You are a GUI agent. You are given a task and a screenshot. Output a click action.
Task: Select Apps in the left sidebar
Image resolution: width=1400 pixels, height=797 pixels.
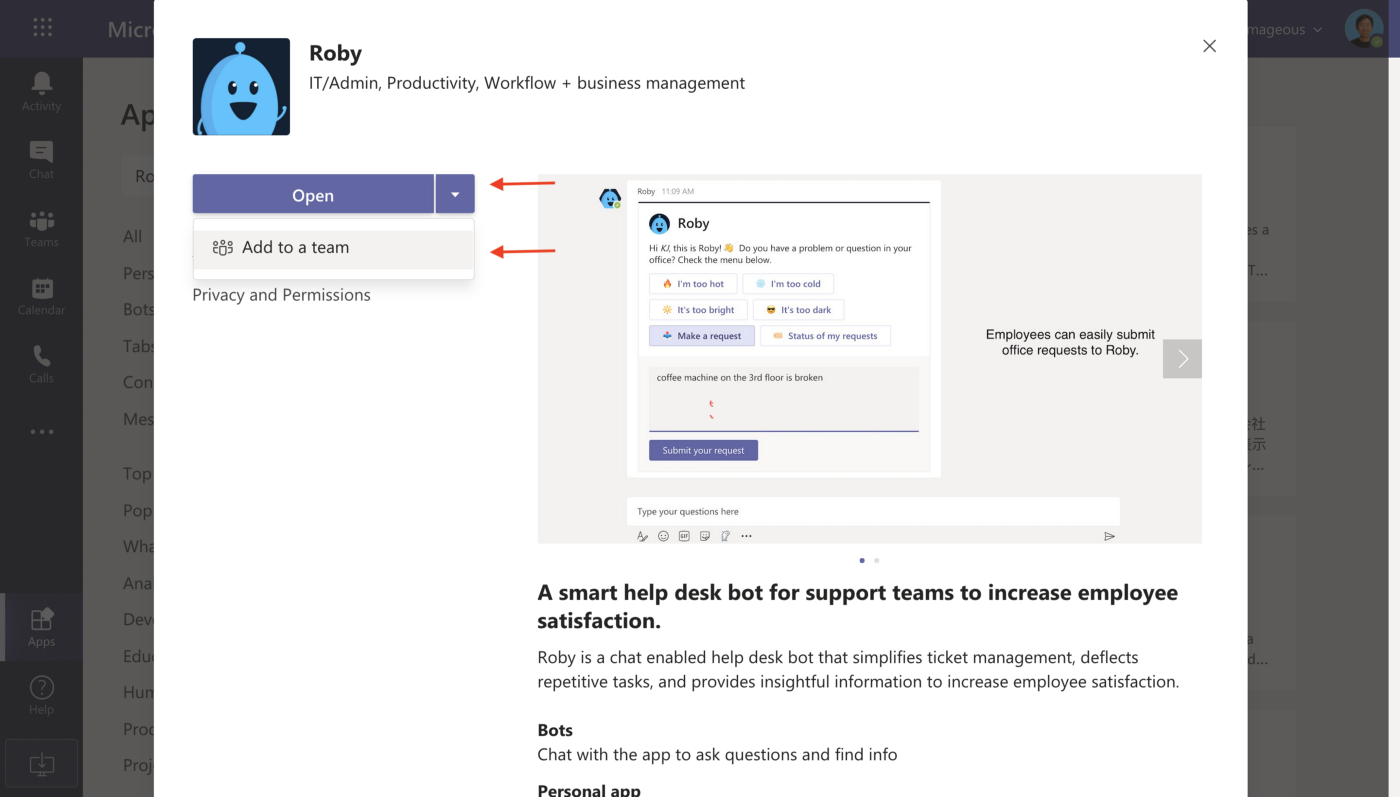(x=41, y=628)
